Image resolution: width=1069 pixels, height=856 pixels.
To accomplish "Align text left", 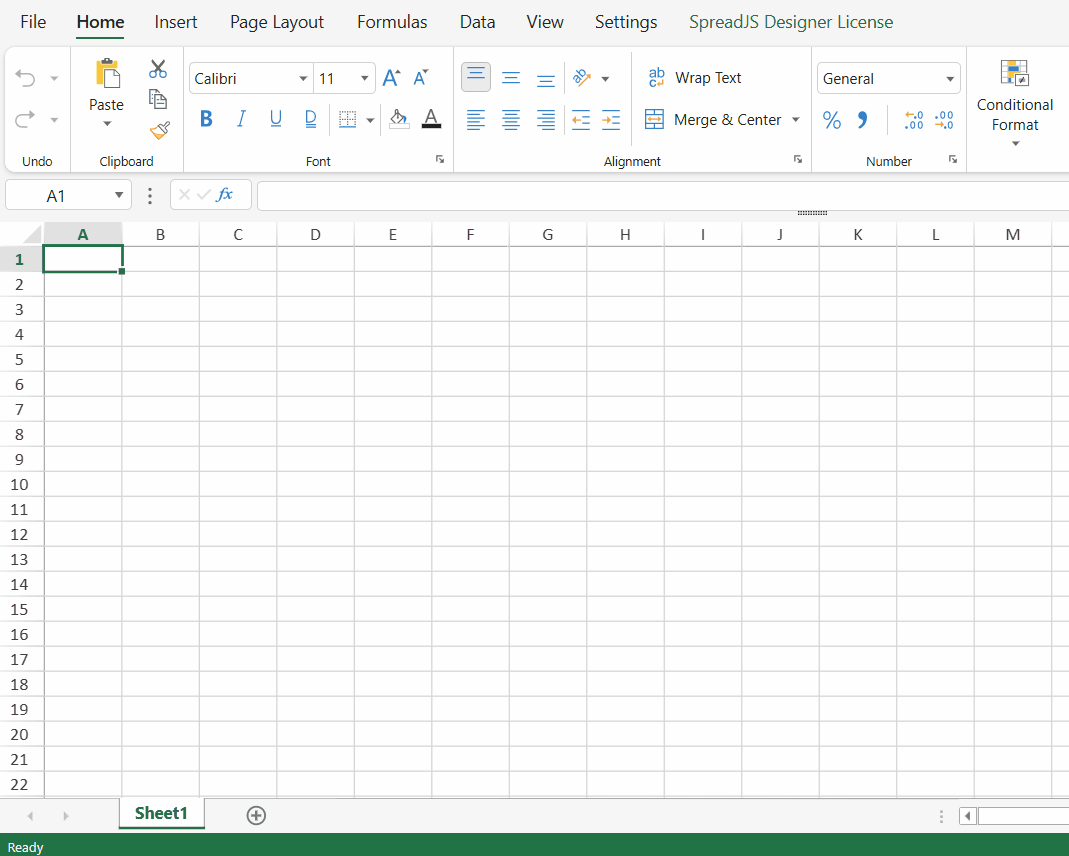I will coord(476,120).
